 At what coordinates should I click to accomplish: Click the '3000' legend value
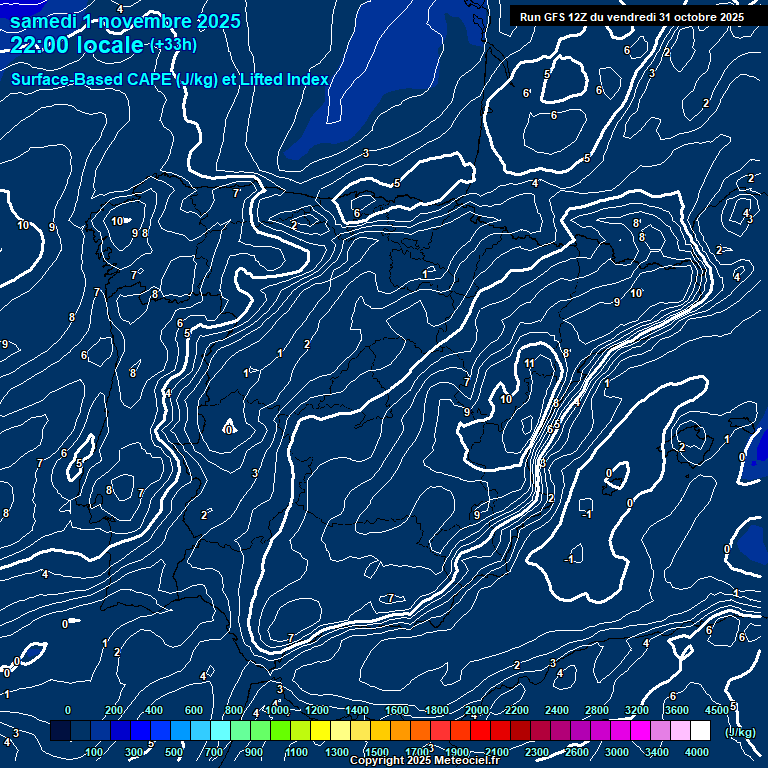[x=617, y=752]
